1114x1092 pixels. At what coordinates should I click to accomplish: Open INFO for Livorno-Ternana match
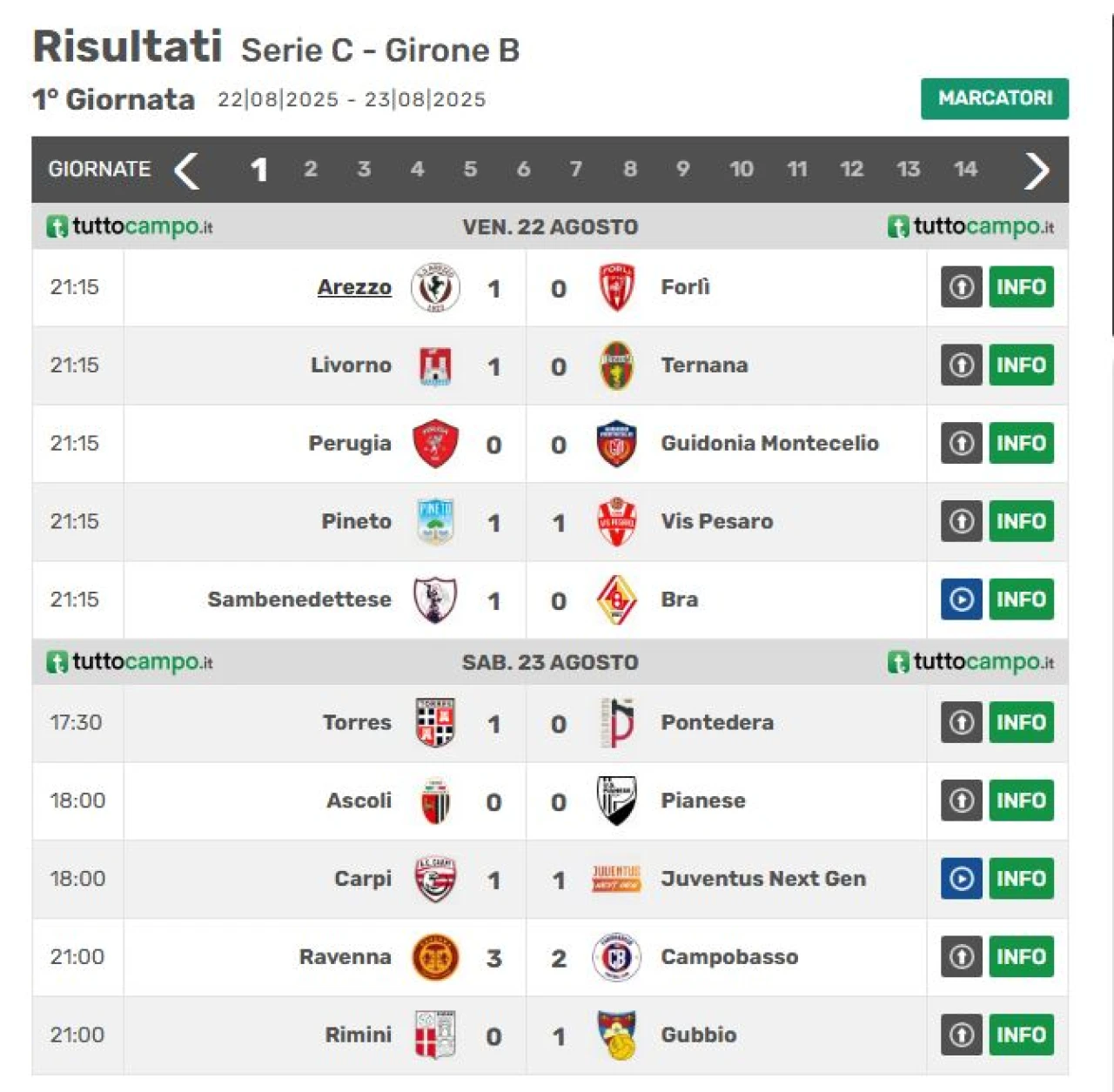point(1021,365)
